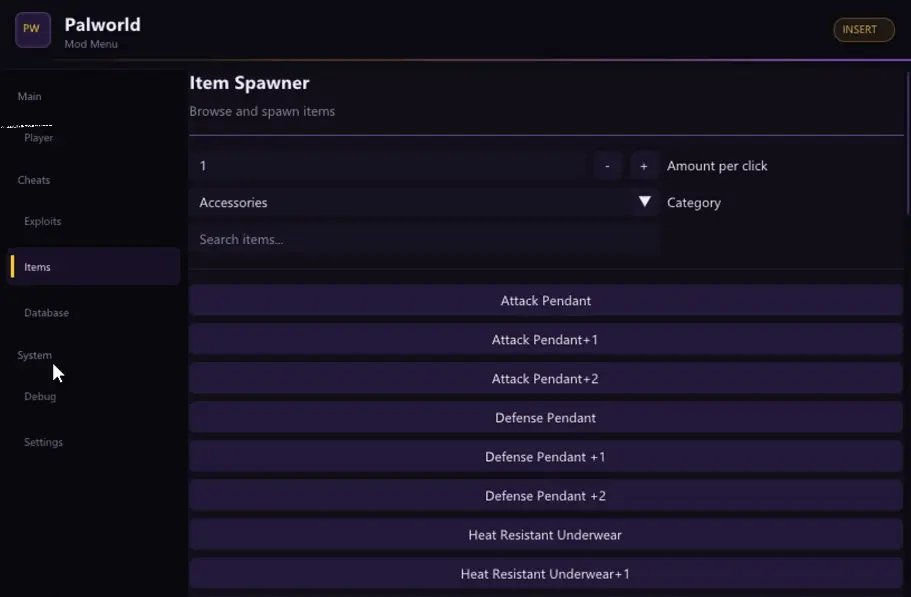Image resolution: width=911 pixels, height=597 pixels.
Task: Click the category dropdown arrow
Action: pyautogui.click(x=644, y=202)
